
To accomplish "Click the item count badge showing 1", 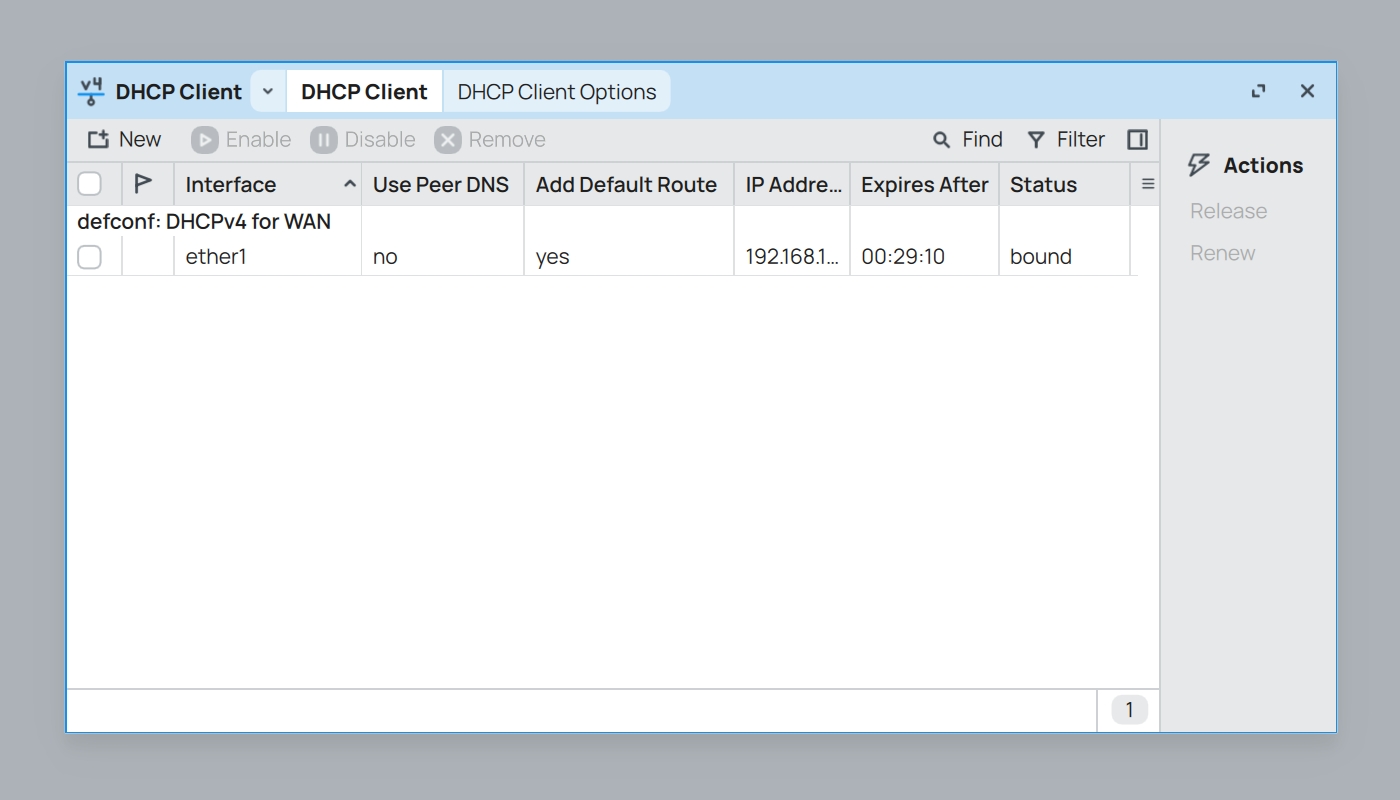I will click(1129, 710).
